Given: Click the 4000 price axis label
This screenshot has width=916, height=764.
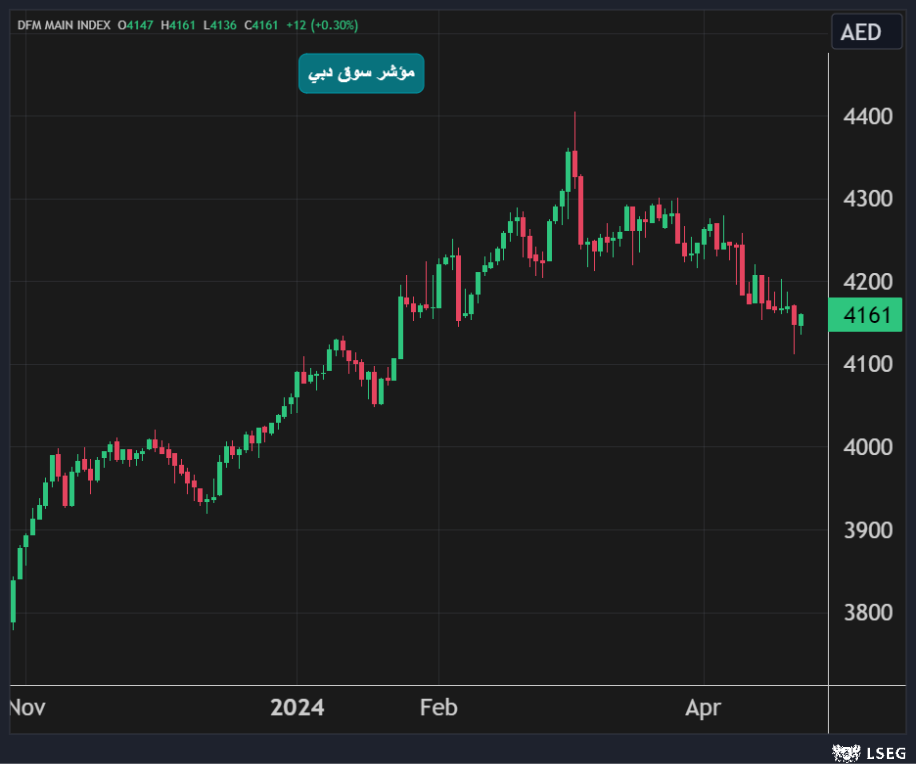Looking at the screenshot, I should (868, 447).
